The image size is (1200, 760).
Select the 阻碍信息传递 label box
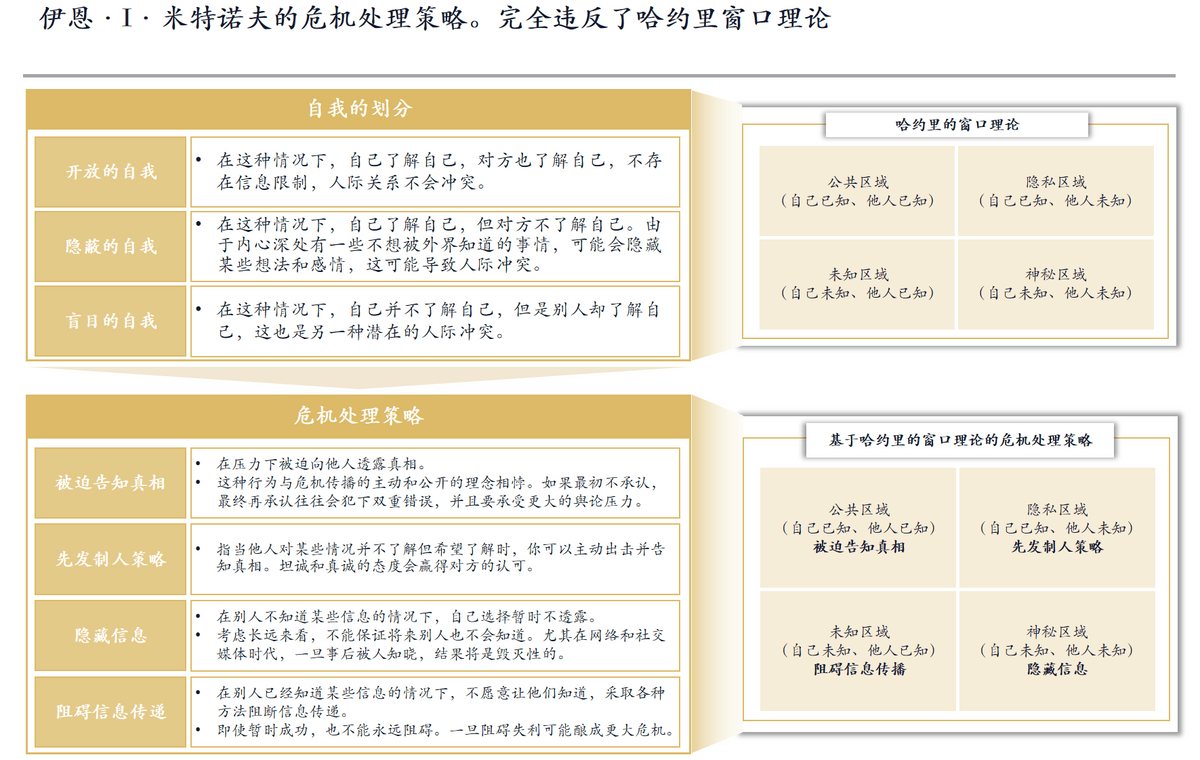111,712
